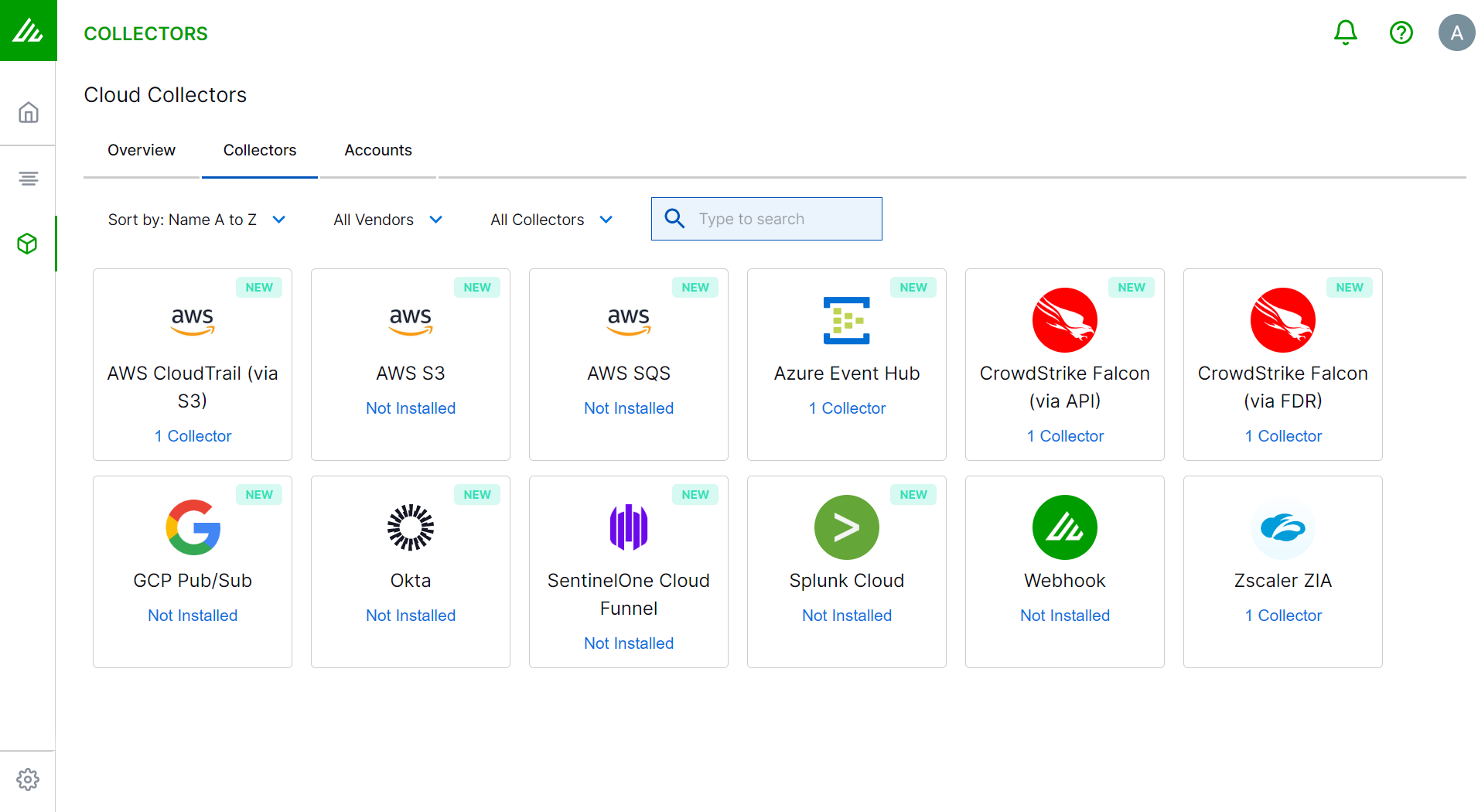Select the cube Collectors sidebar icon
Screen dimensions: 1478x812
pyautogui.click(x=28, y=244)
